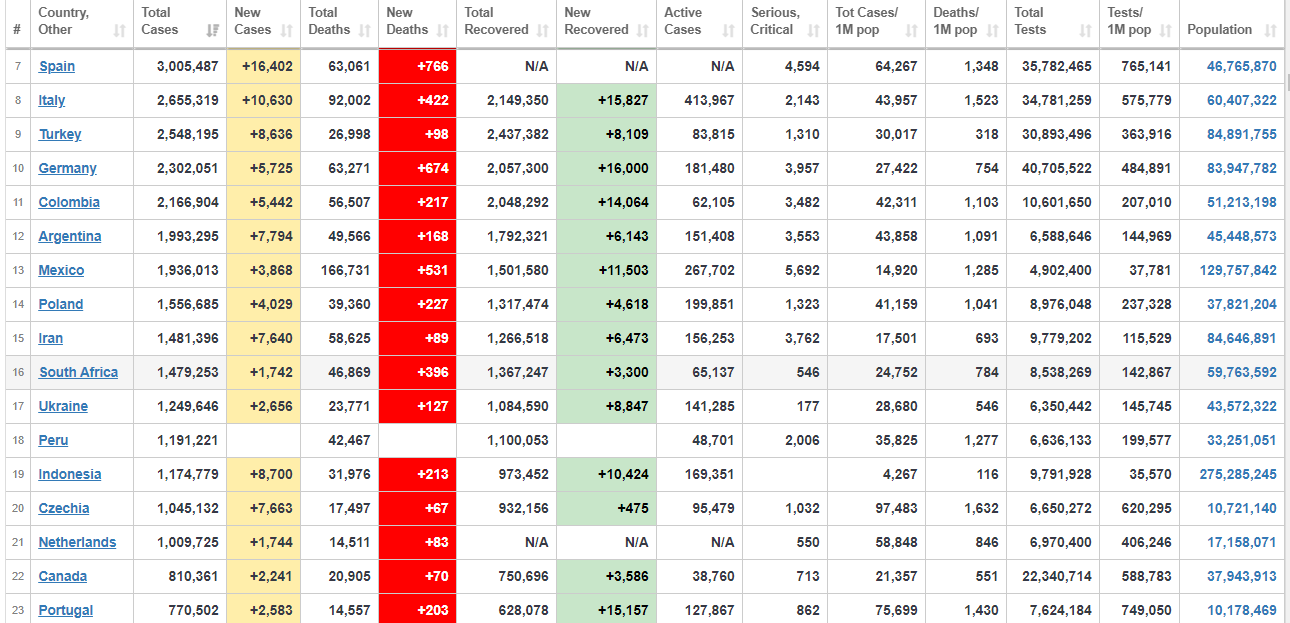This screenshot has width=1290, height=623.
Task: Open the Turkey country link
Action: [x=60, y=134]
